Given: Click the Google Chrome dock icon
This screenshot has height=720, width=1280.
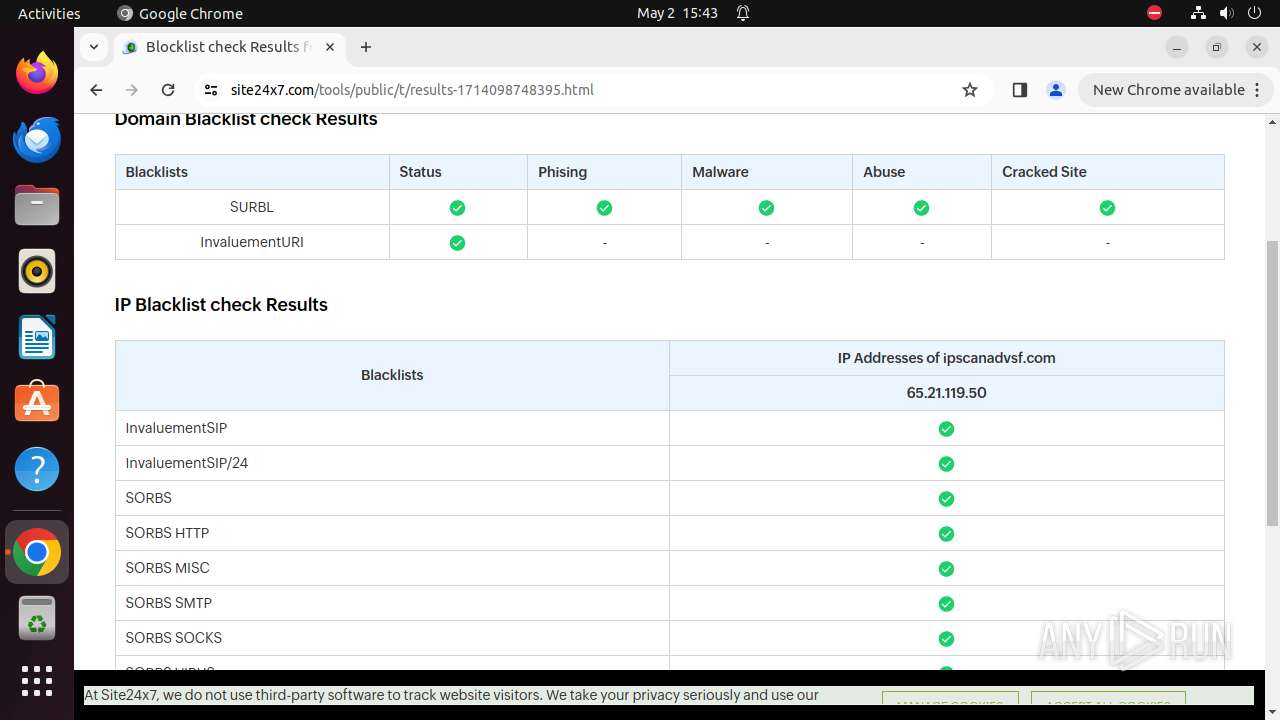Looking at the screenshot, I should point(37,552).
